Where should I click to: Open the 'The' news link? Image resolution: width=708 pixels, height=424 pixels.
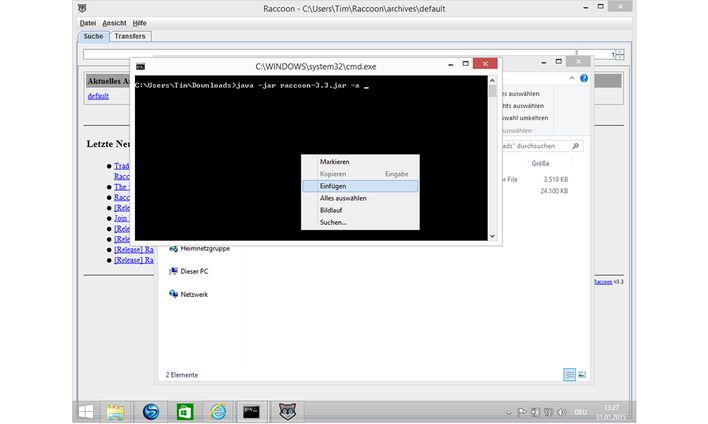pos(121,186)
